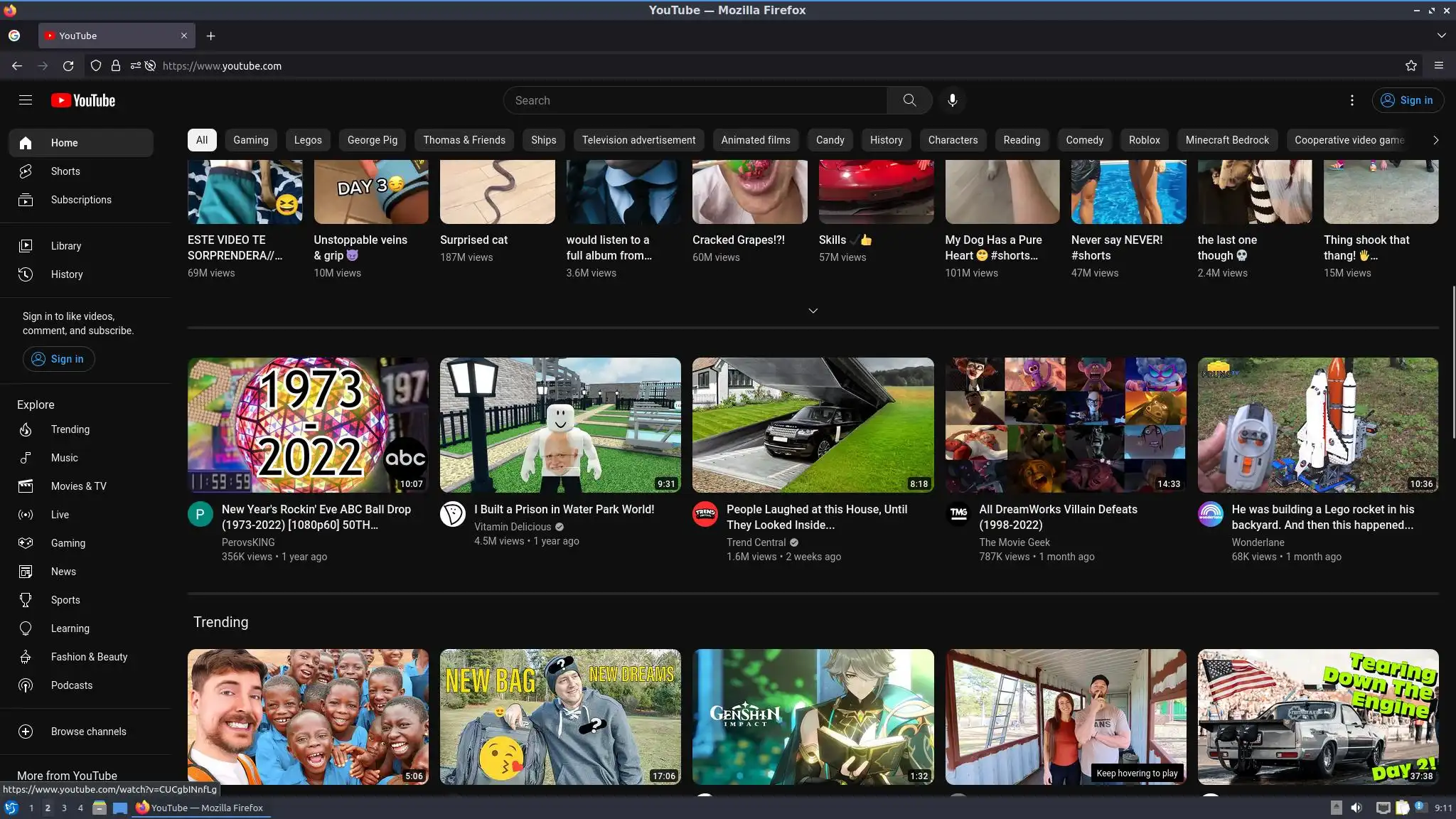This screenshot has height=819, width=1456.
Task: Open the Vitamin Delicious channel link
Action: [x=512, y=527]
